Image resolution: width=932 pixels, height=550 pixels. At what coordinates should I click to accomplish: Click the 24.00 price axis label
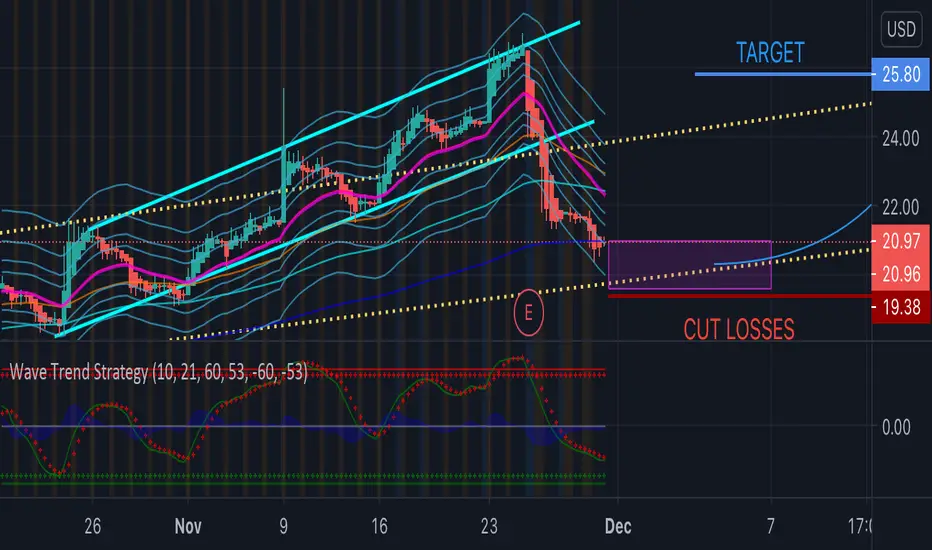(900, 139)
